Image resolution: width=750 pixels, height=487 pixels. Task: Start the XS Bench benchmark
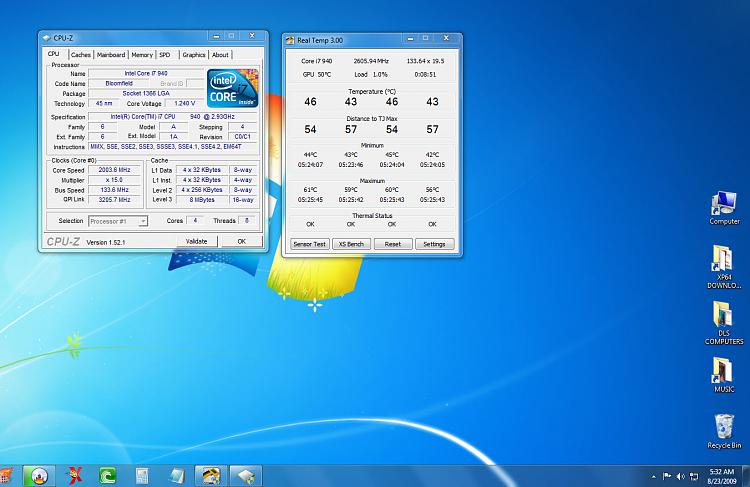[351, 244]
